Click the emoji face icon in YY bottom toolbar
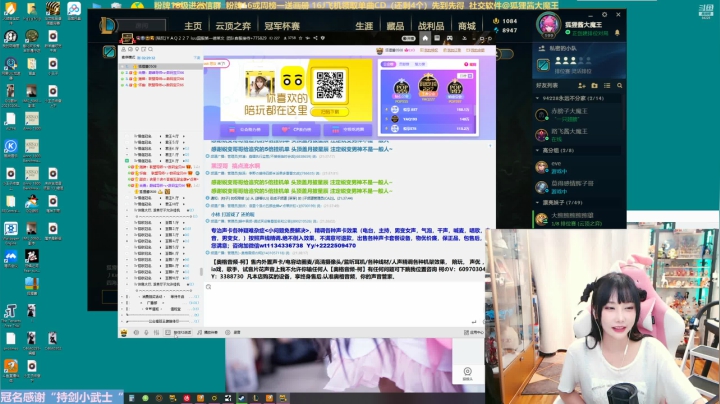Viewport: 720px width, 404px height. (x=136, y=332)
